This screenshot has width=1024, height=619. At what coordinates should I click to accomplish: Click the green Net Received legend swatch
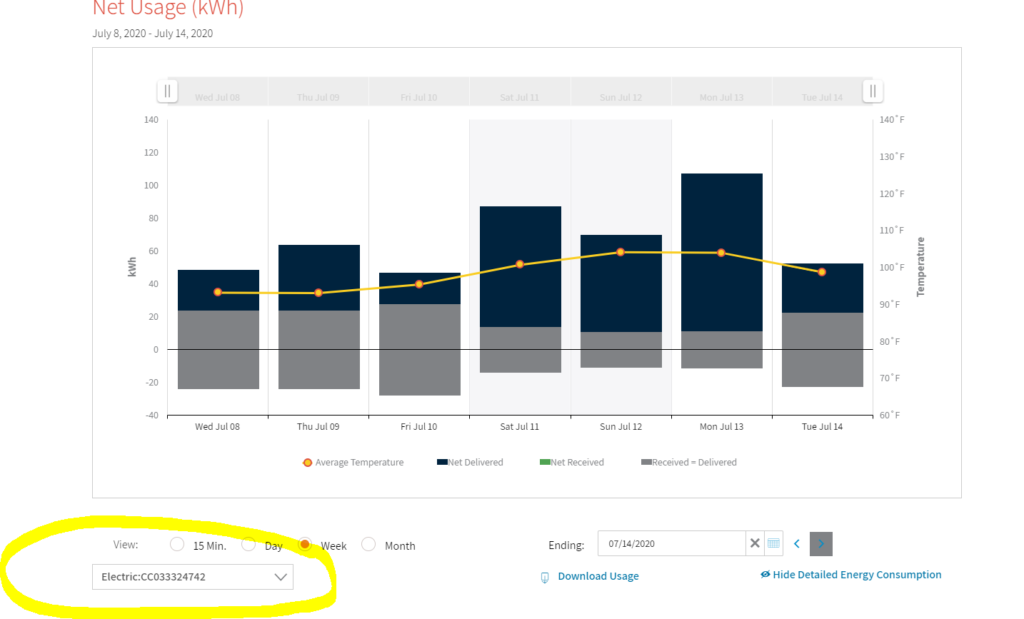click(545, 463)
